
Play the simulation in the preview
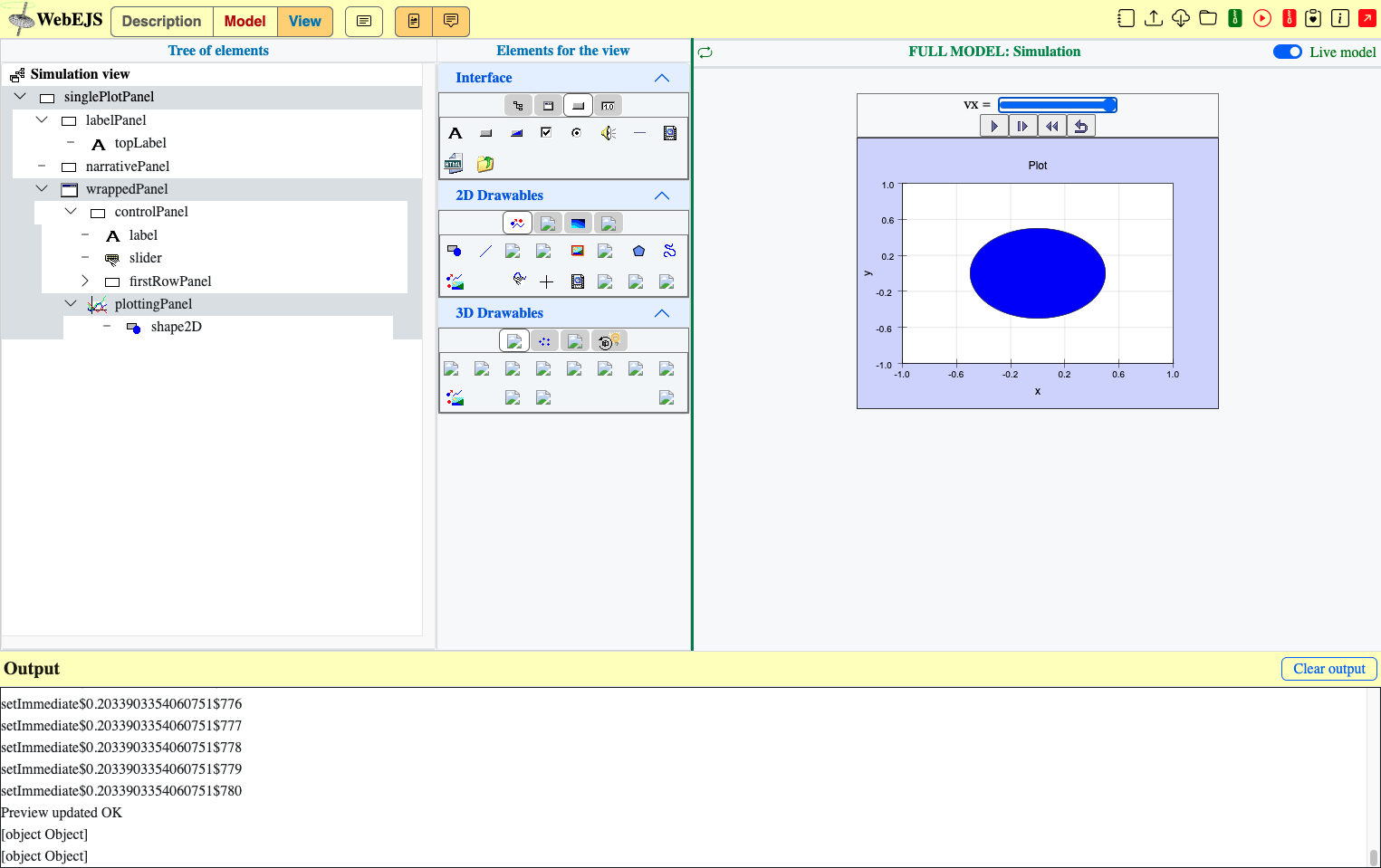coord(994,126)
